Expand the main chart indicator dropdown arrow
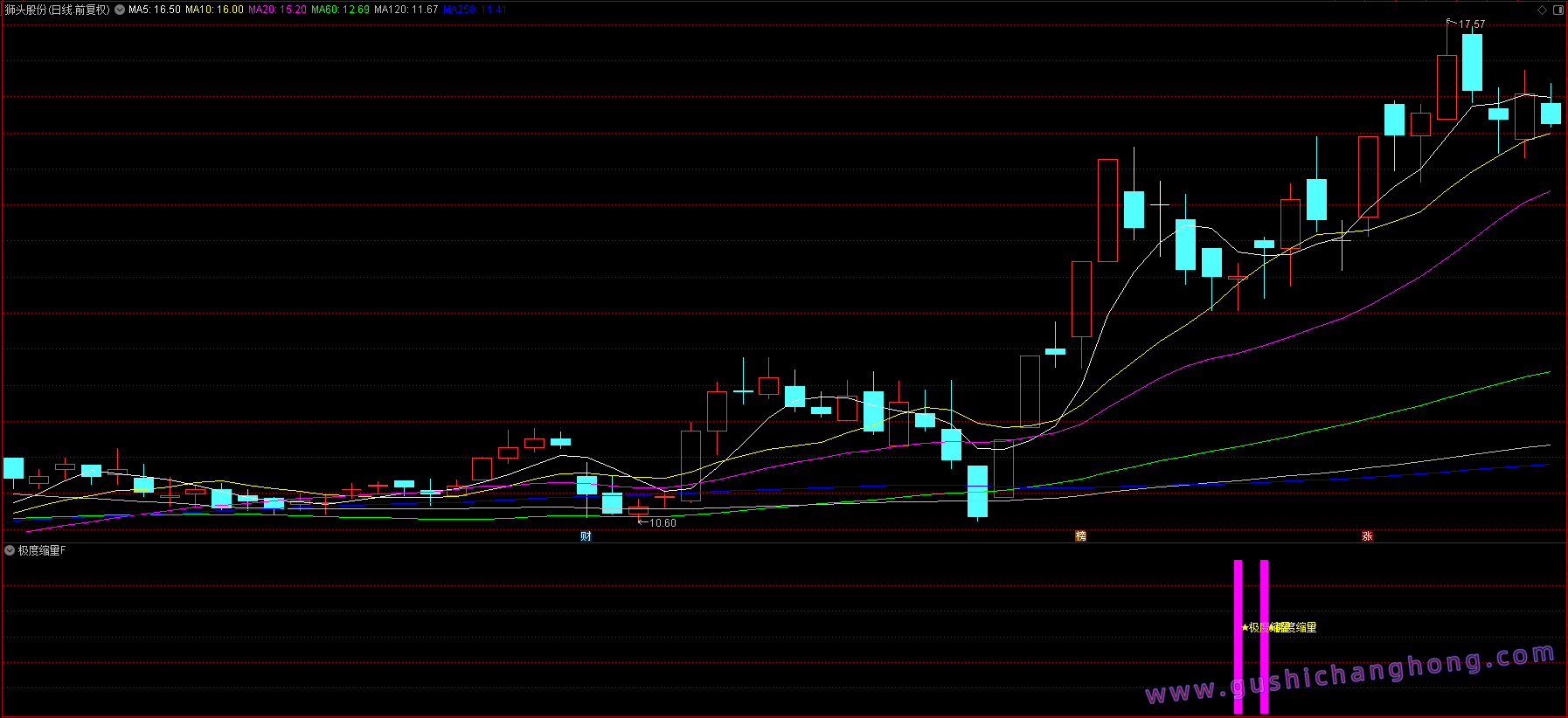1568x718 pixels. (x=120, y=10)
